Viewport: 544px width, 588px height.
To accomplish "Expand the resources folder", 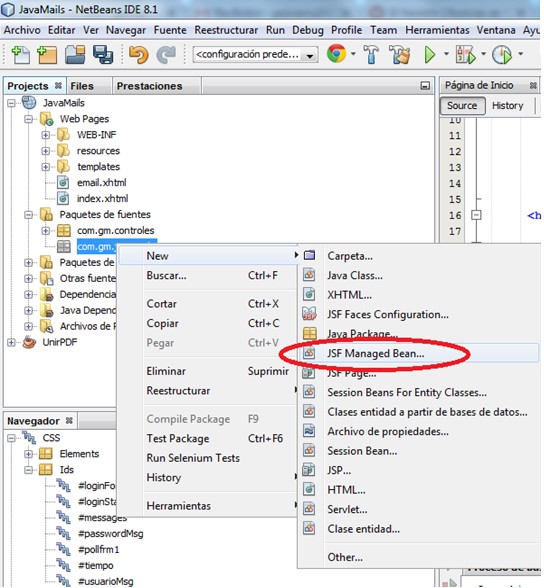I will (46, 151).
